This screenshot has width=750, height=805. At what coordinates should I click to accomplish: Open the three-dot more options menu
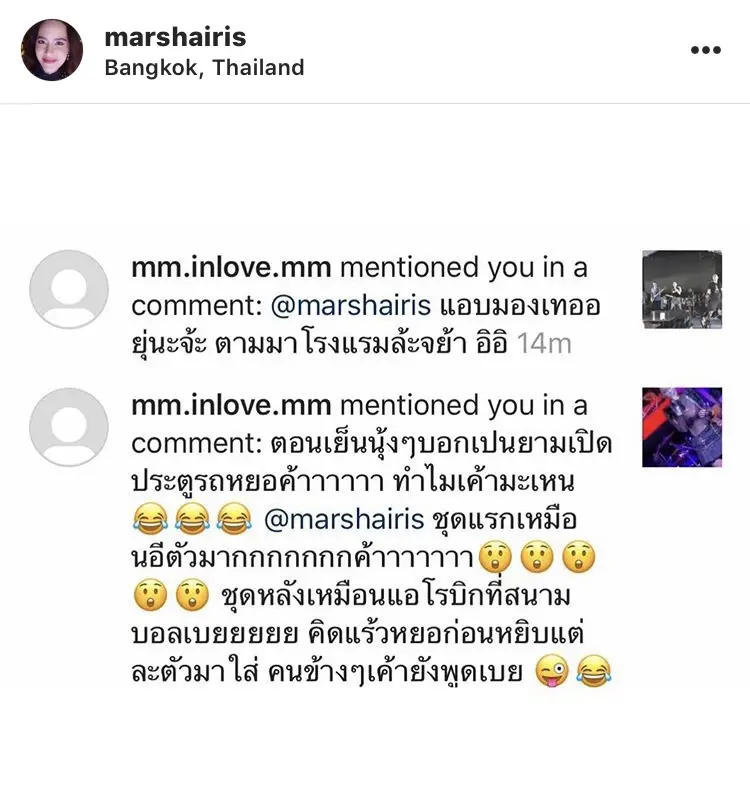coord(706,50)
